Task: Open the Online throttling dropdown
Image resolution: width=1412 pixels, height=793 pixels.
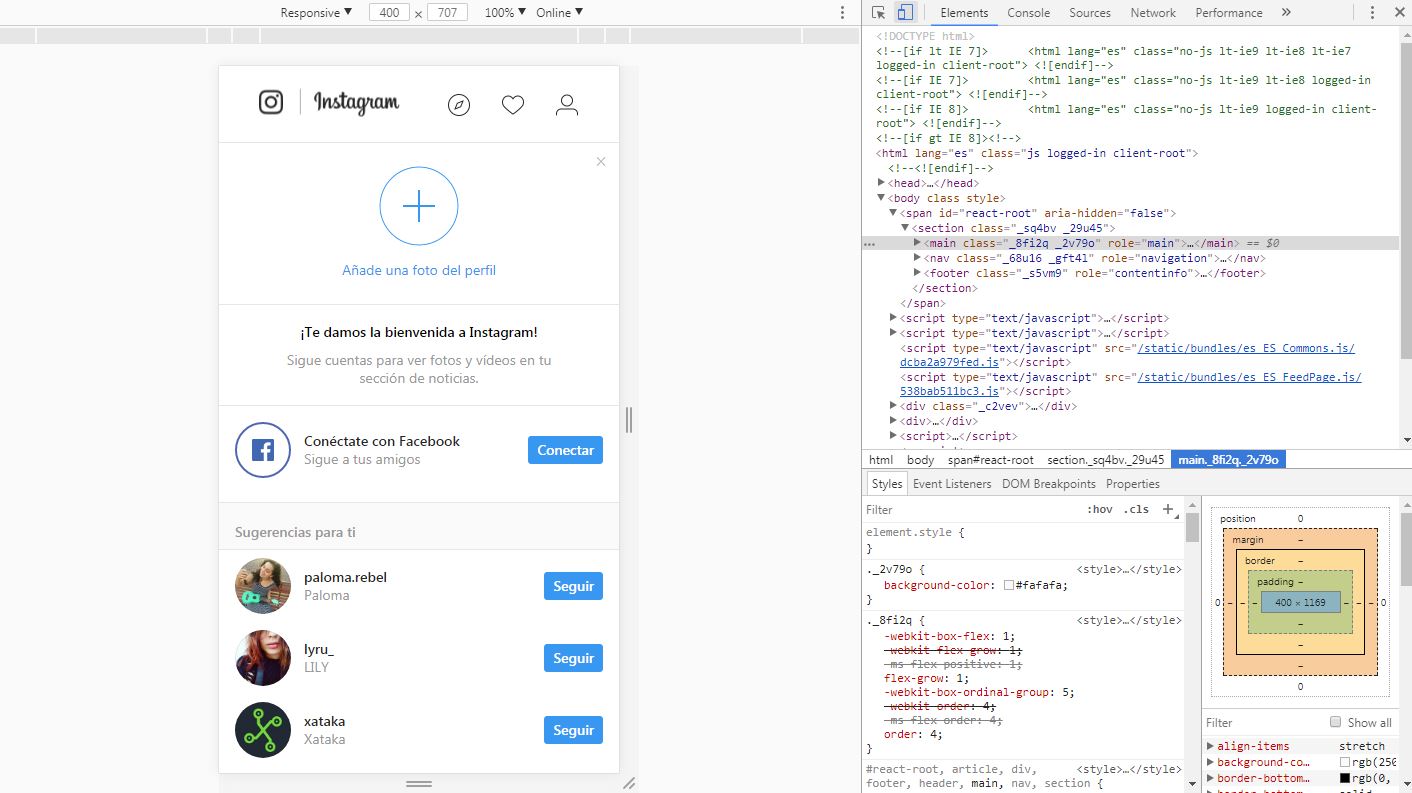Action: coord(559,13)
